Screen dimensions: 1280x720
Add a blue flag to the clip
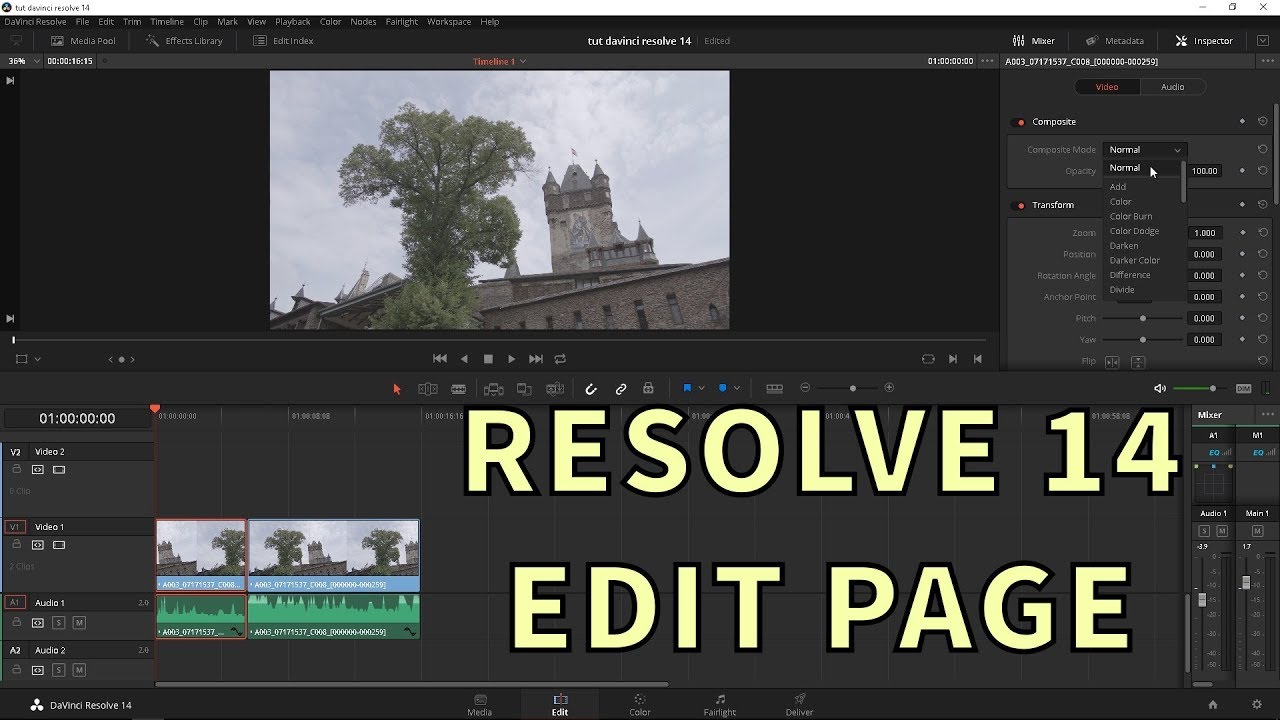[687, 388]
